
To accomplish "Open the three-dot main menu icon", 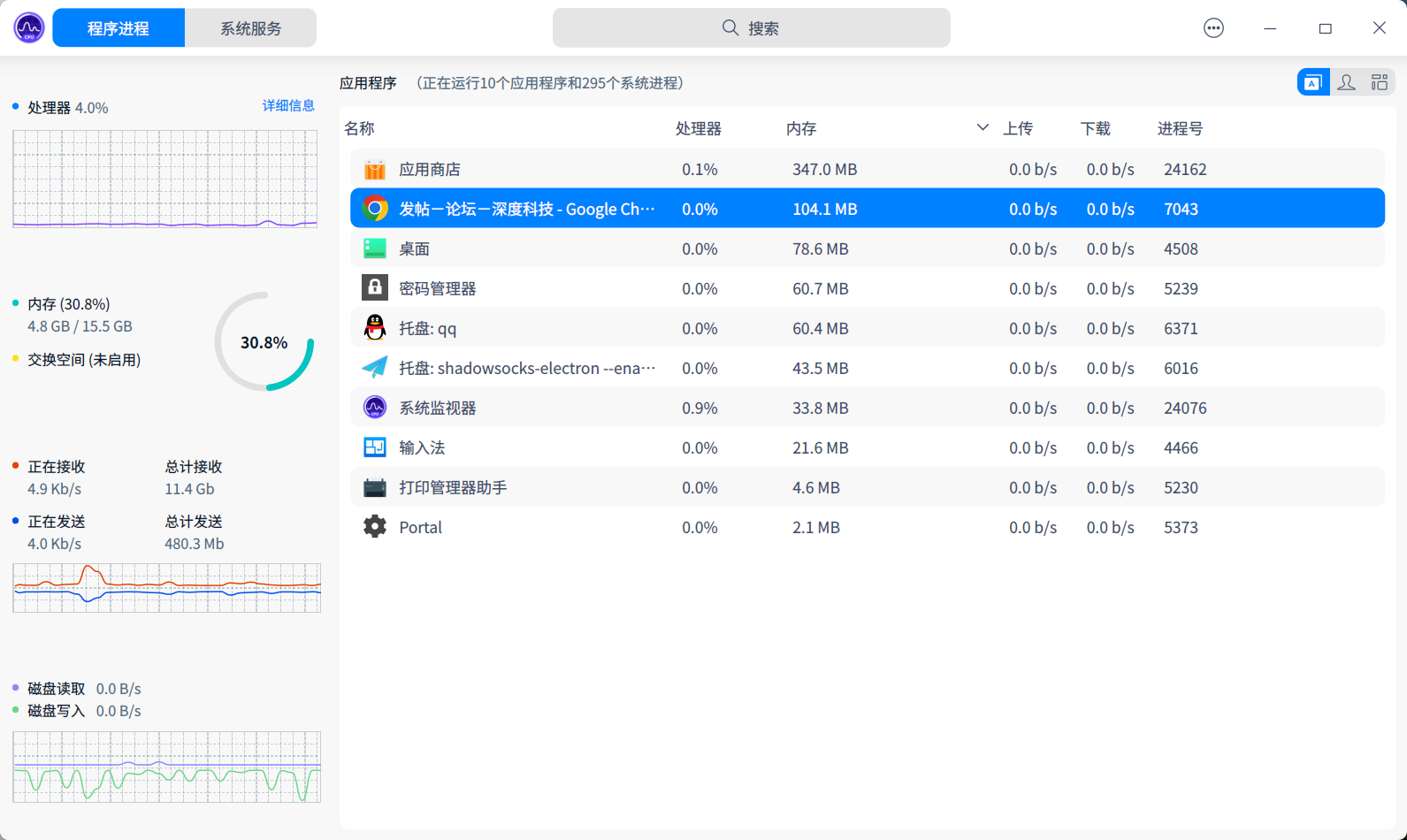I will point(1213,28).
